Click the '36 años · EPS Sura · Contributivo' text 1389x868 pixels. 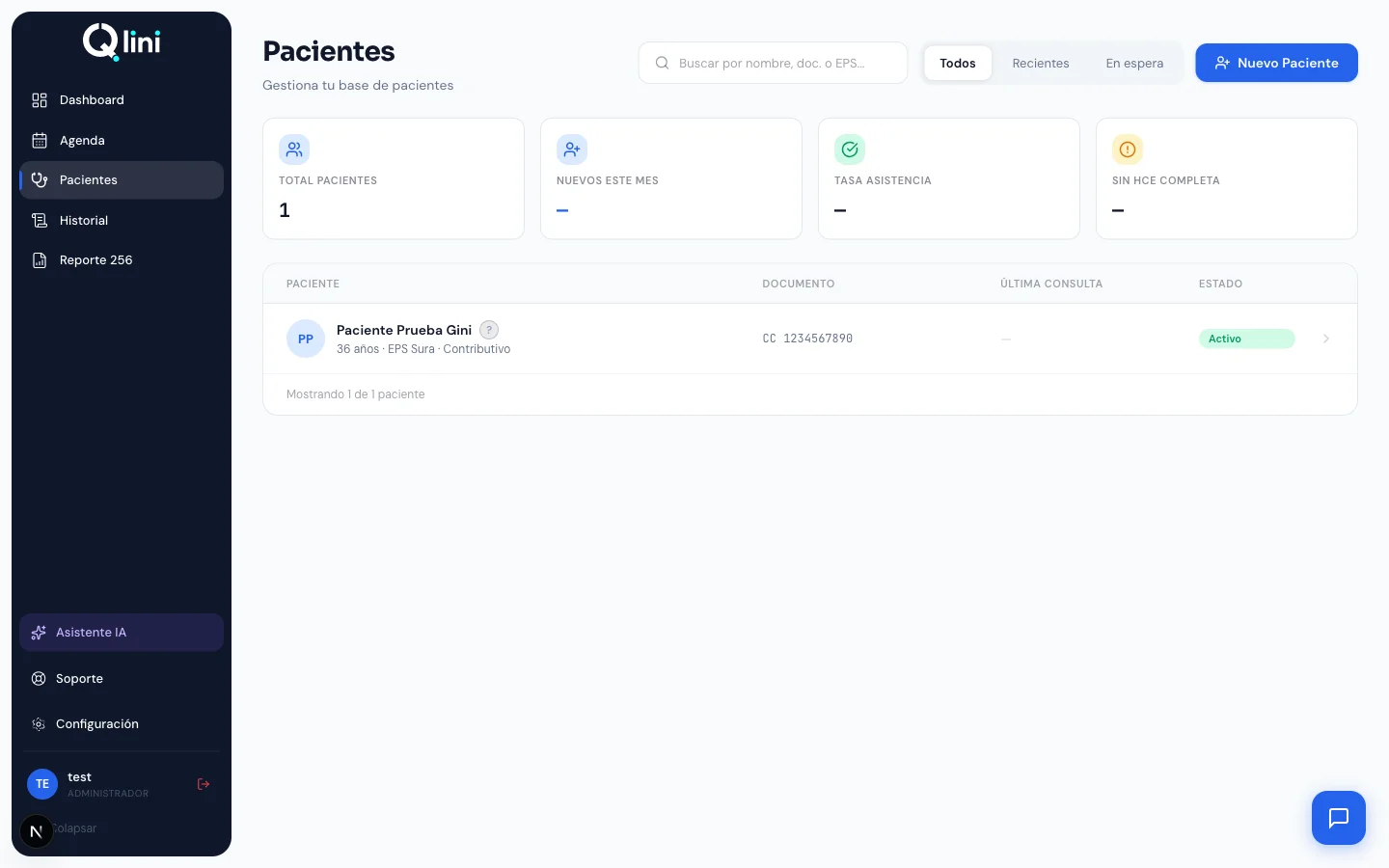coord(423,349)
